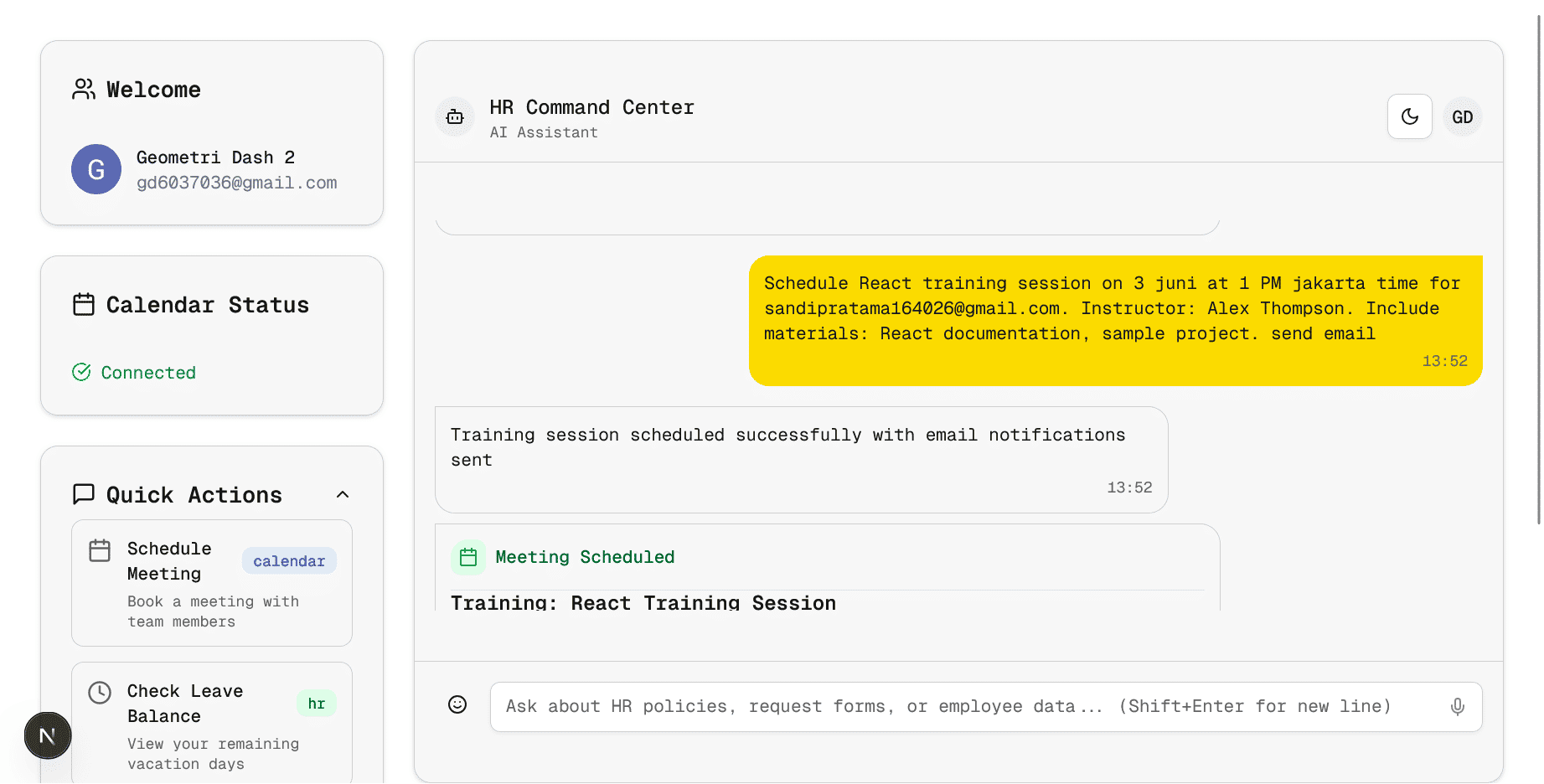1544x784 pixels.
Task: Open the GD user avatar menu
Action: click(1462, 116)
